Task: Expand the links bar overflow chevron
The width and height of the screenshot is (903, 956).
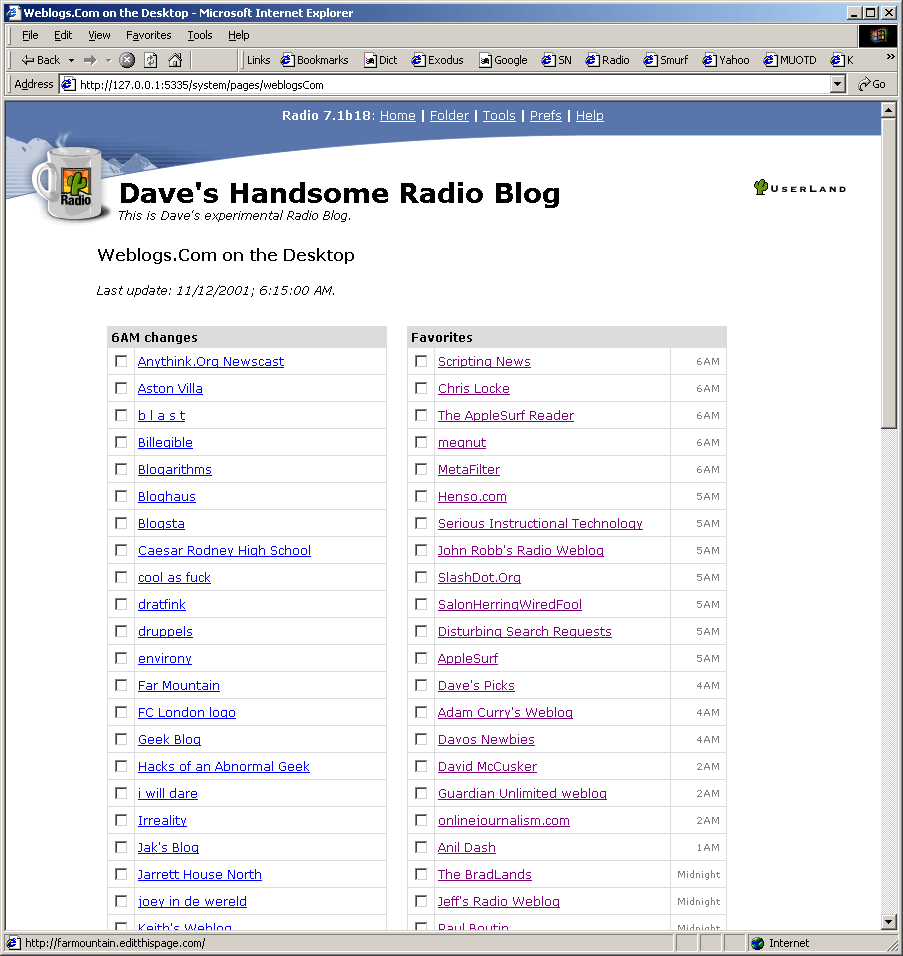Action: tap(890, 57)
